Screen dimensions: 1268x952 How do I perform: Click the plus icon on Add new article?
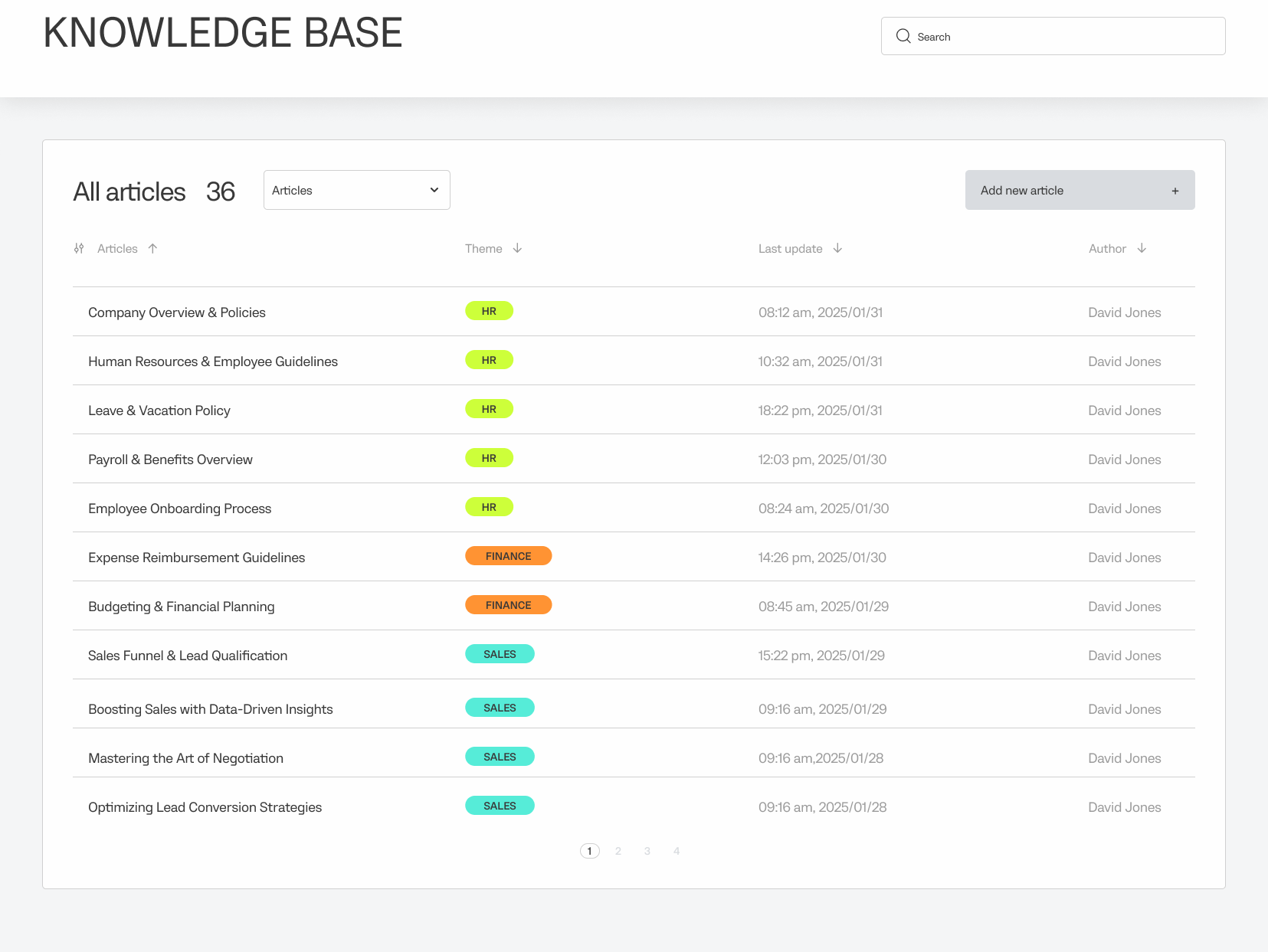click(x=1175, y=191)
